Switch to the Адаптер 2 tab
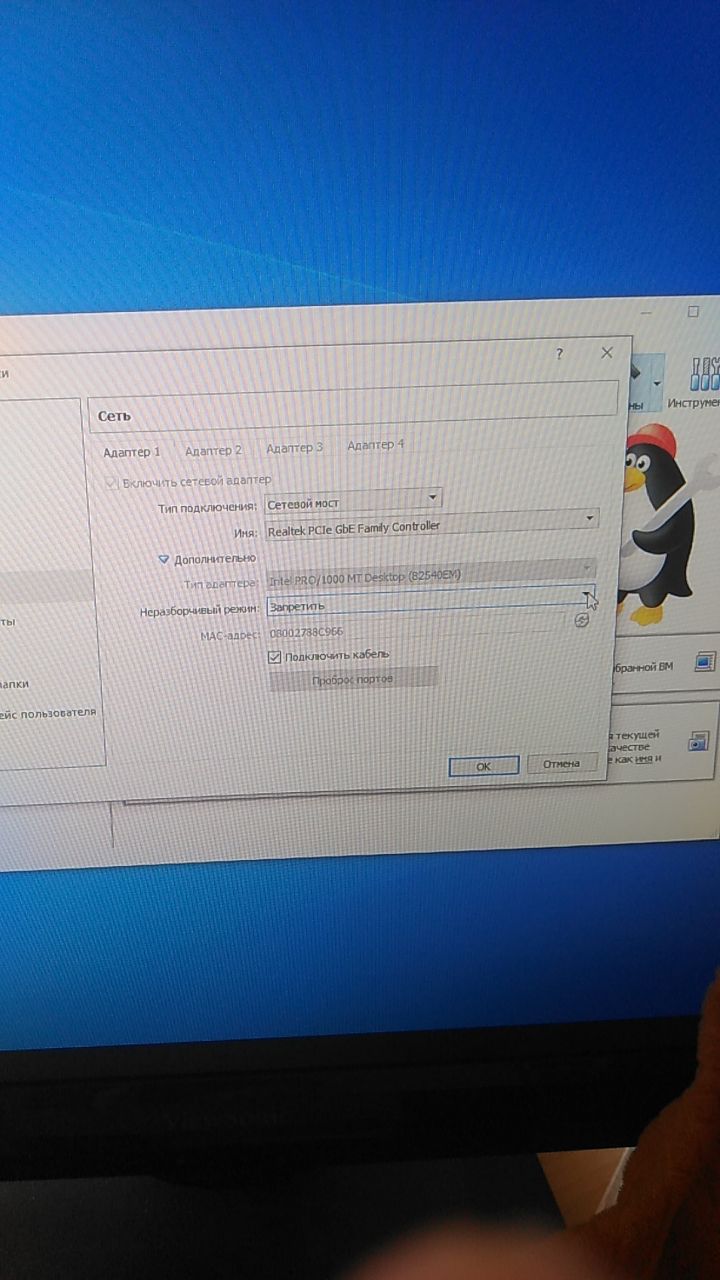 (x=213, y=450)
